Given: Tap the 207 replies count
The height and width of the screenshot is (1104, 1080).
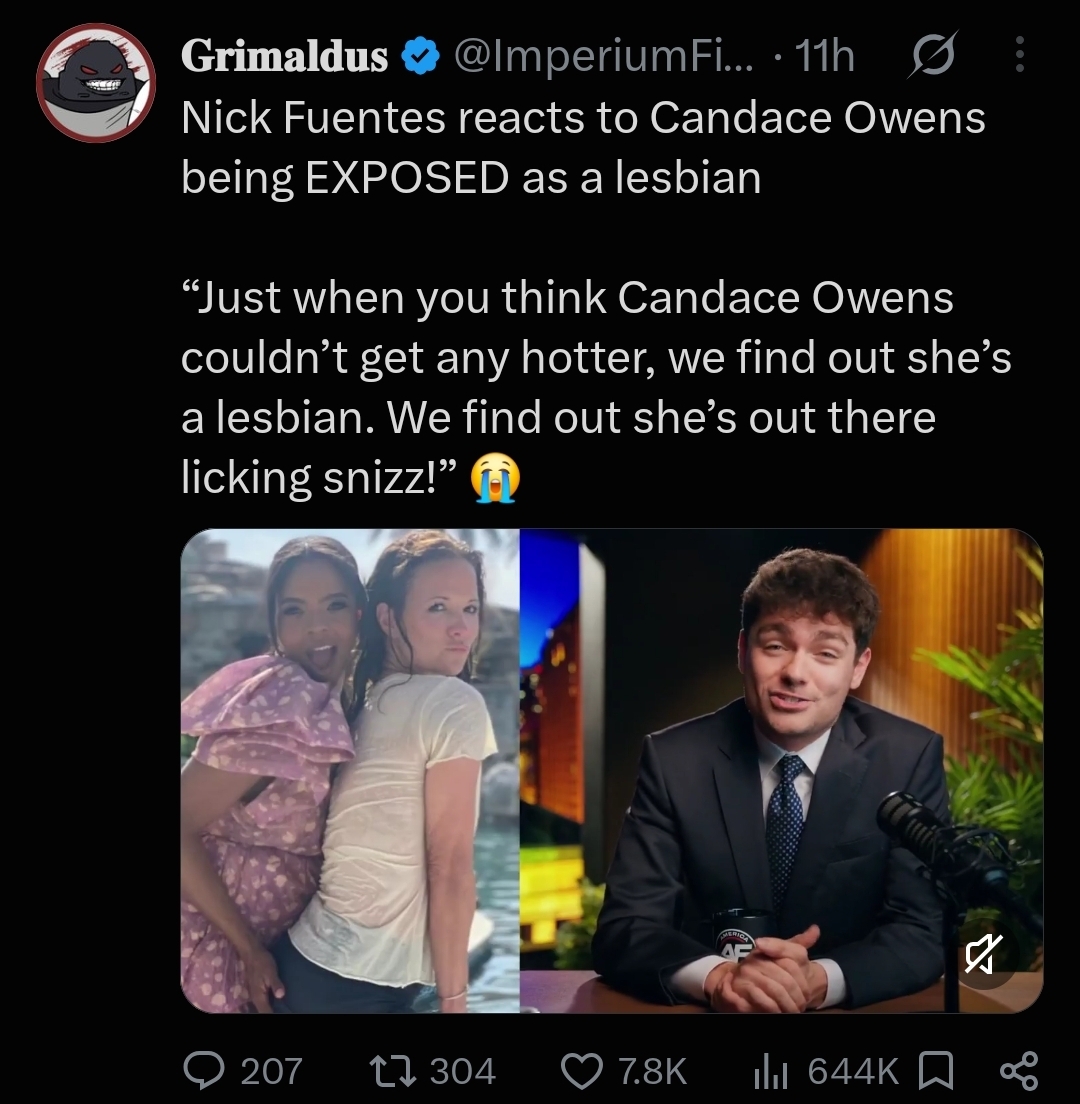Looking at the screenshot, I should (x=271, y=1071).
